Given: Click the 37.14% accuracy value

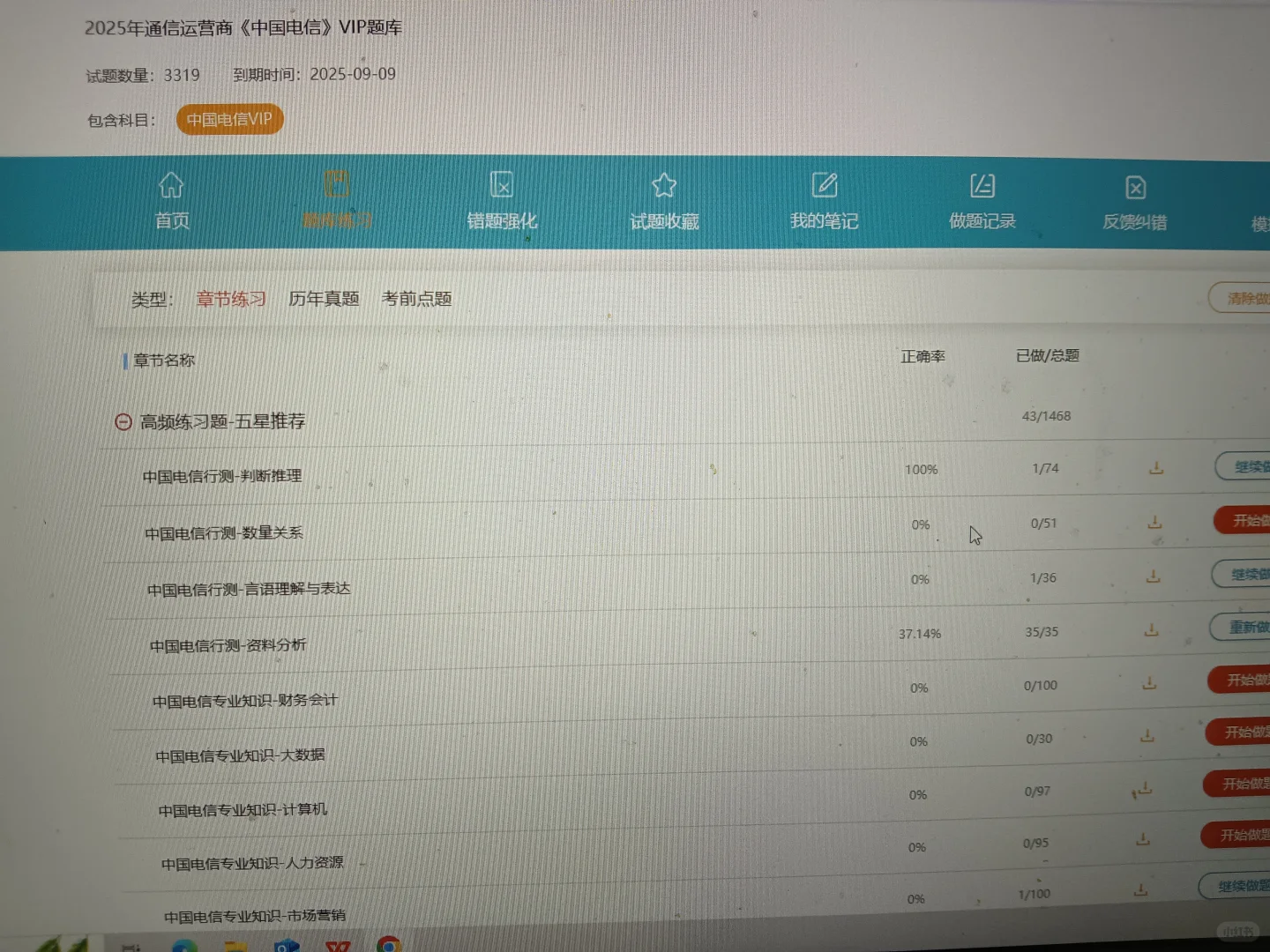Looking at the screenshot, I should (x=920, y=634).
